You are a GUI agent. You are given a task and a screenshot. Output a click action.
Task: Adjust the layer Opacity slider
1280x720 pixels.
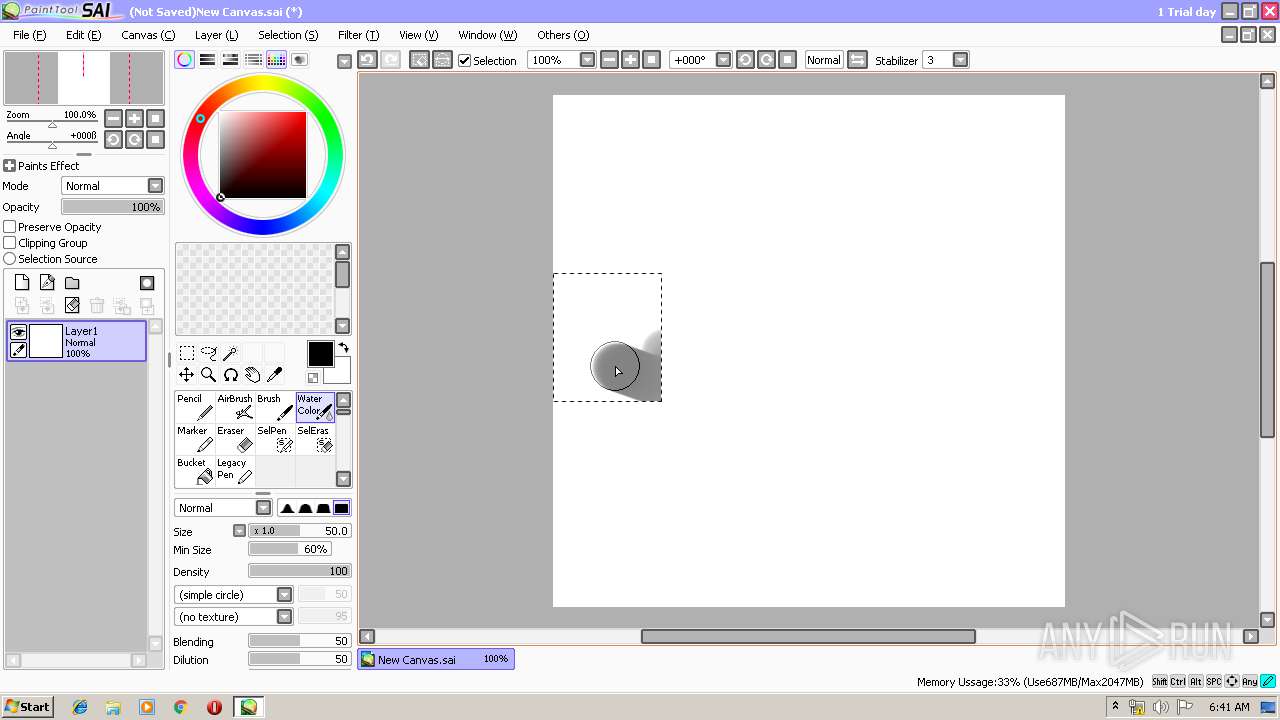[112, 207]
